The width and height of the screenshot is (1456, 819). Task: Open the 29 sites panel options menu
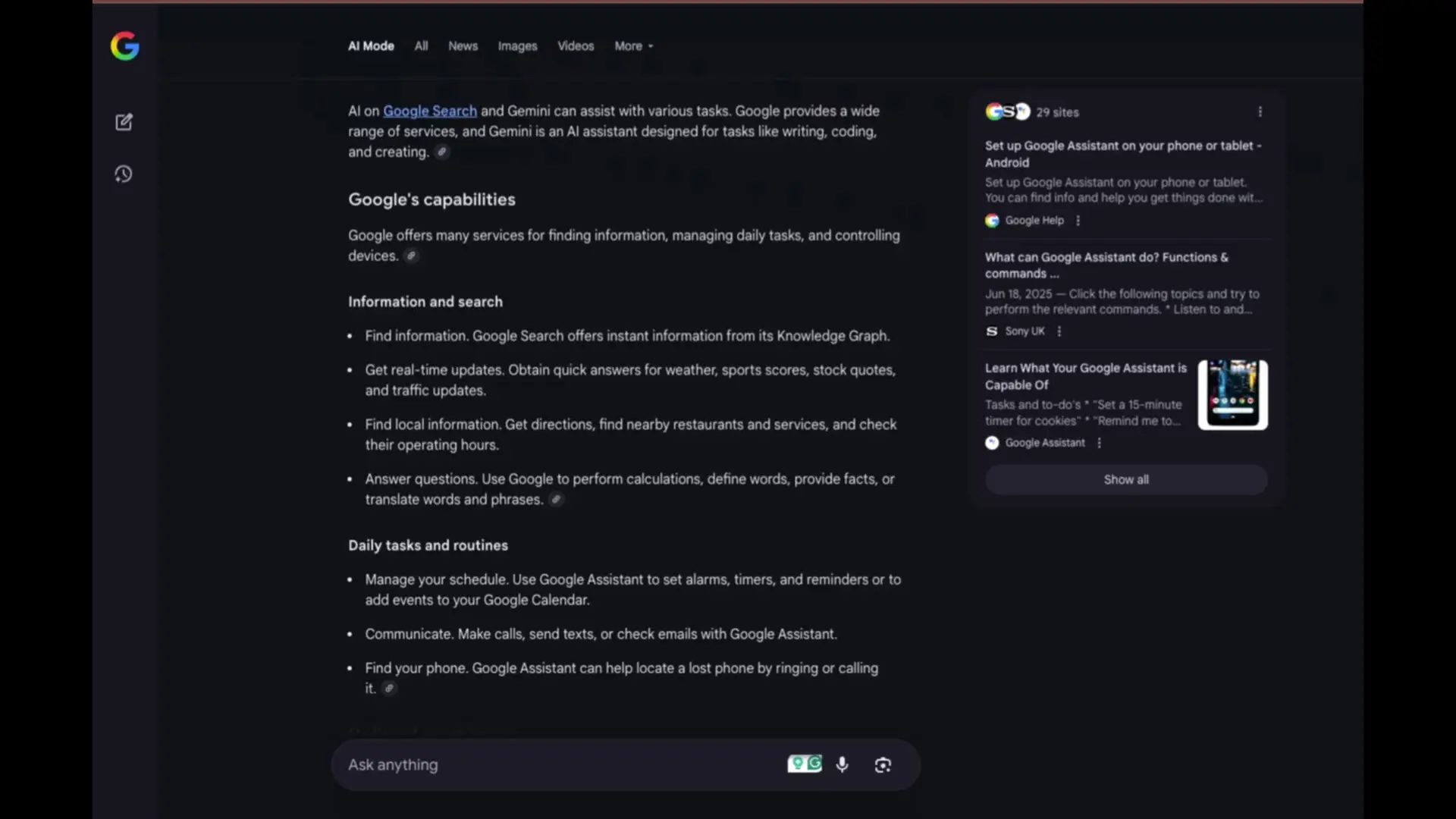pyautogui.click(x=1260, y=112)
